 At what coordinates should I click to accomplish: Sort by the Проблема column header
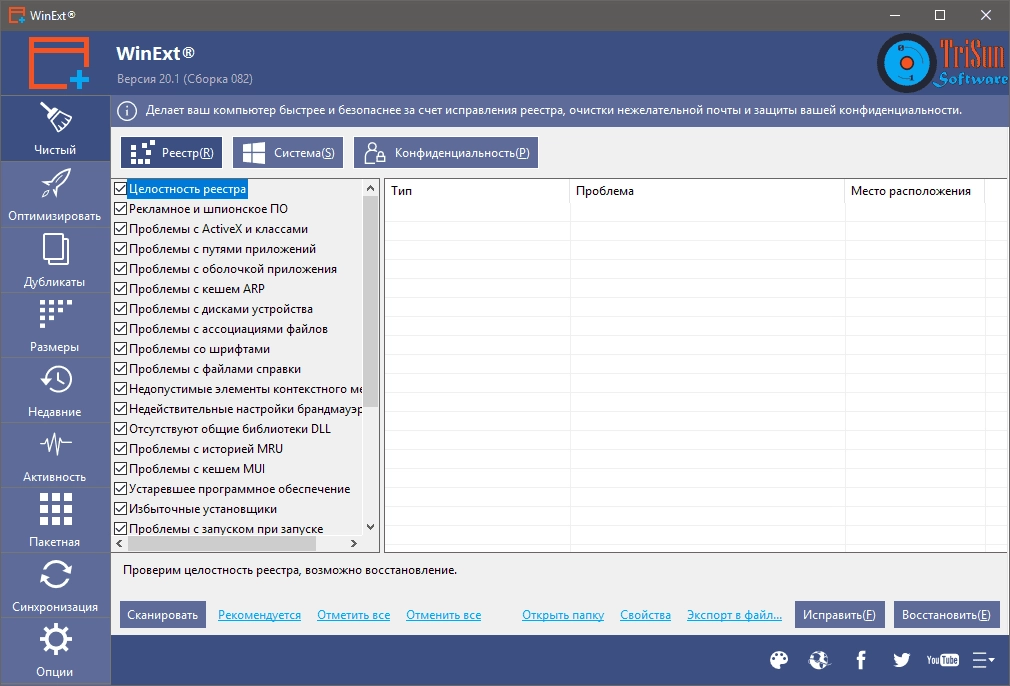[707, 191]
